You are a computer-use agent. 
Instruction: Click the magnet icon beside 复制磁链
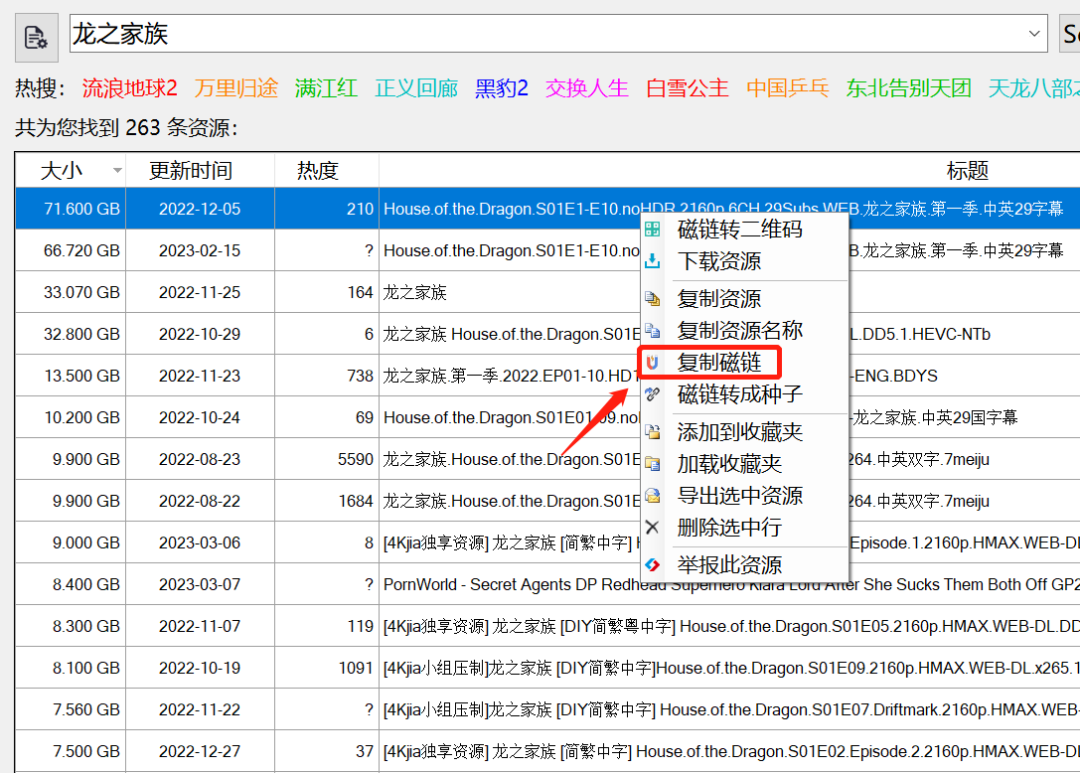(x=652, y=362)
